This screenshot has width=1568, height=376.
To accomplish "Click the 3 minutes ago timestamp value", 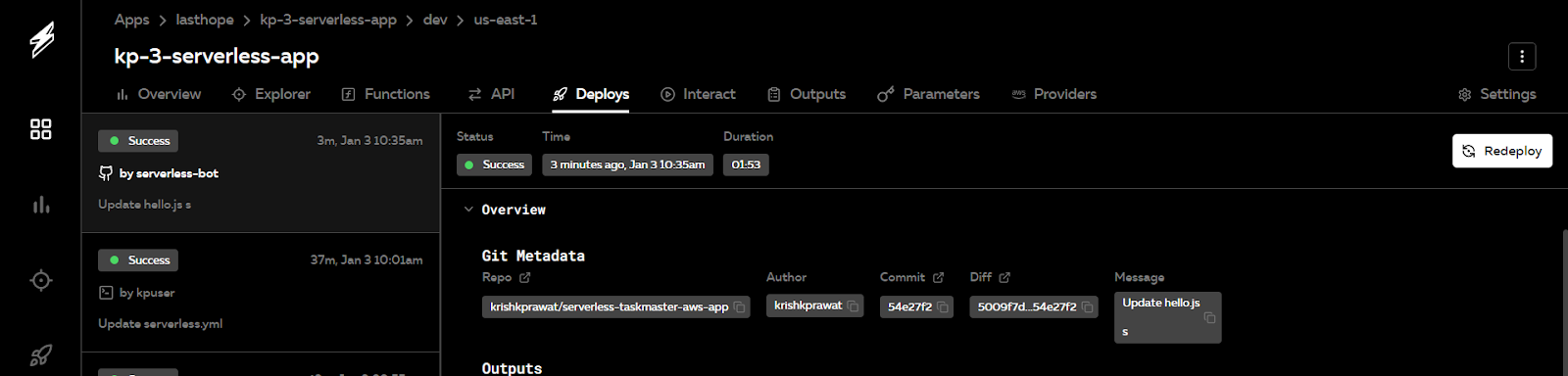I will click(627, 164).
